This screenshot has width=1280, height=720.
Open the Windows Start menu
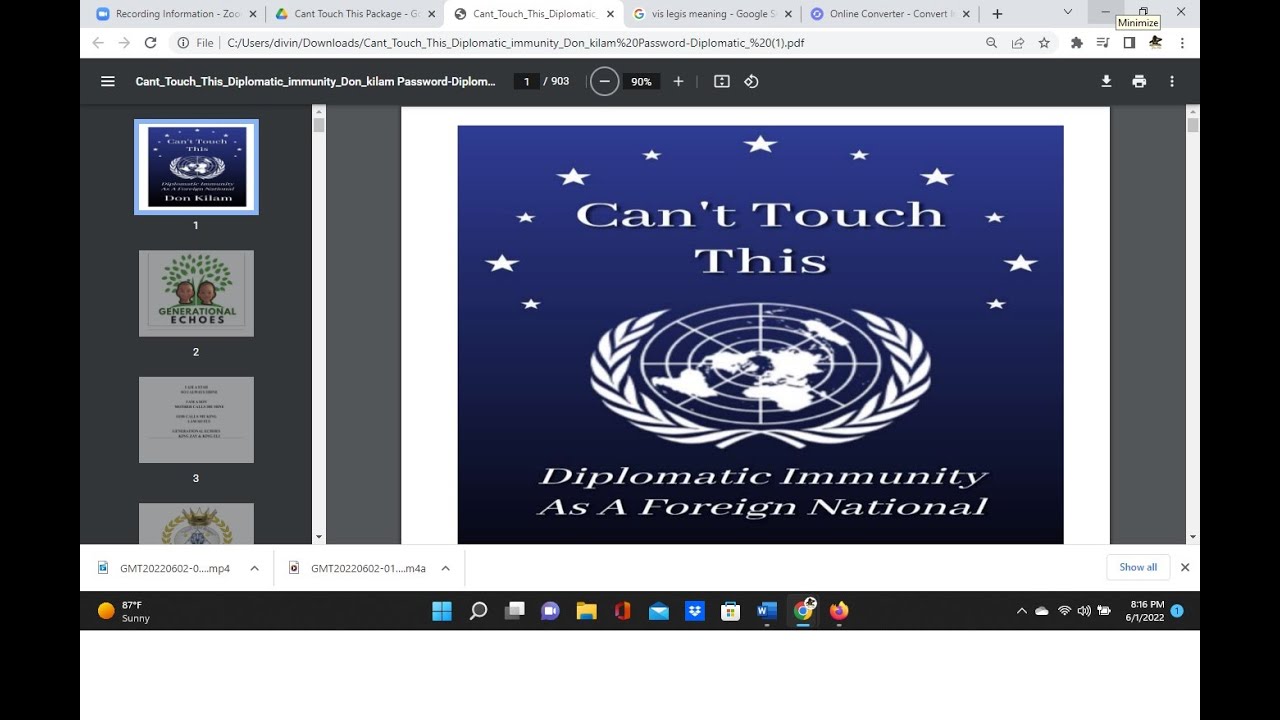click(442, 611)
